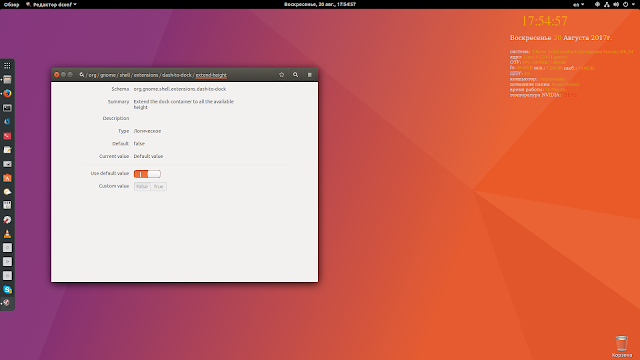Click the 17:54:57 desktop clock widget

point(544,21)
